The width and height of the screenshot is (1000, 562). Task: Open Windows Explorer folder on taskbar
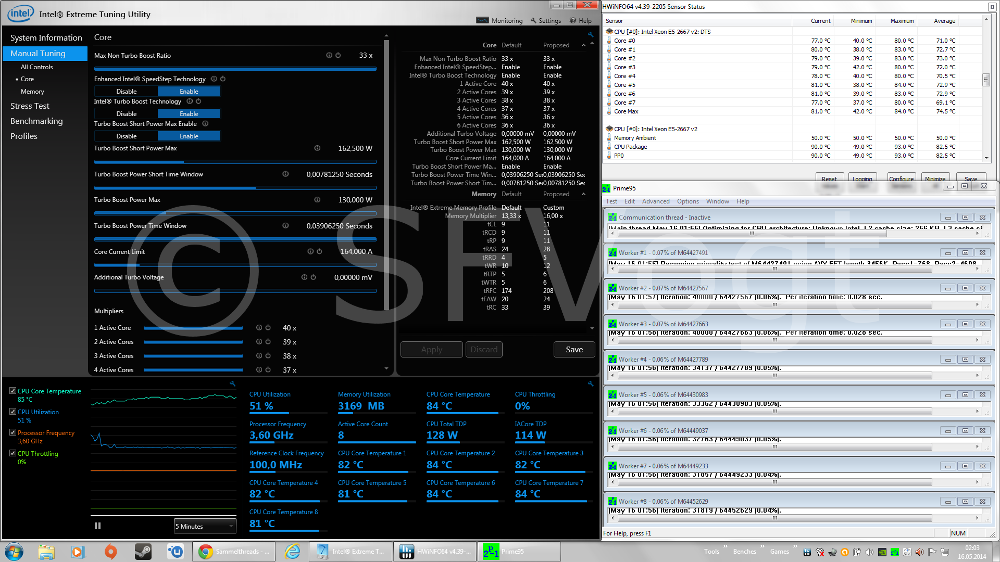[46, 551]
